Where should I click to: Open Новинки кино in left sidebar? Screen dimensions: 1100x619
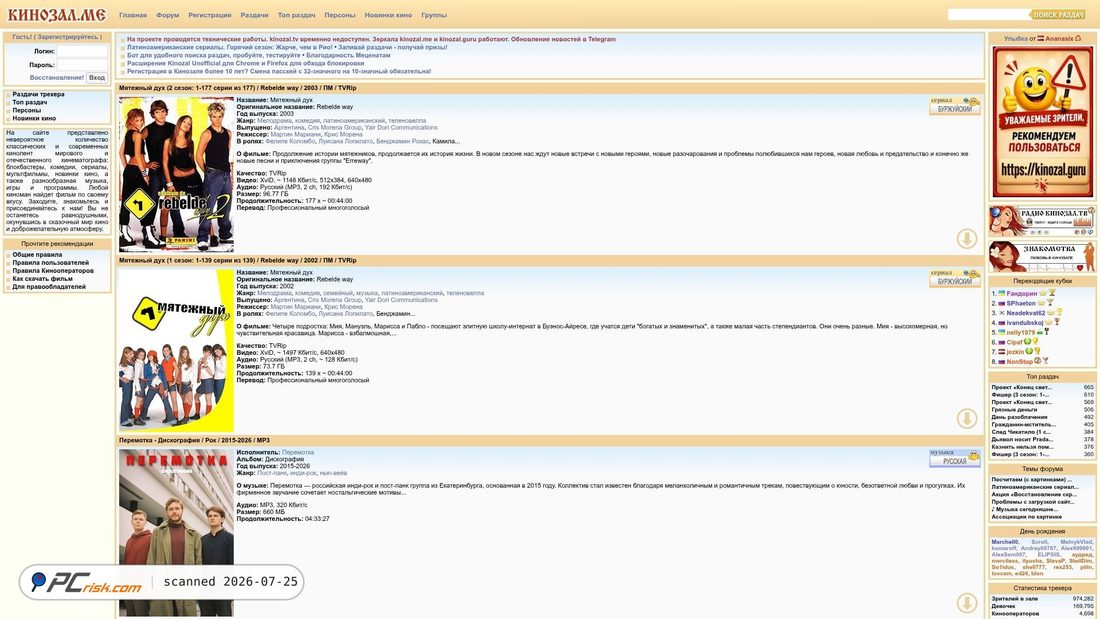coord(34,119)
